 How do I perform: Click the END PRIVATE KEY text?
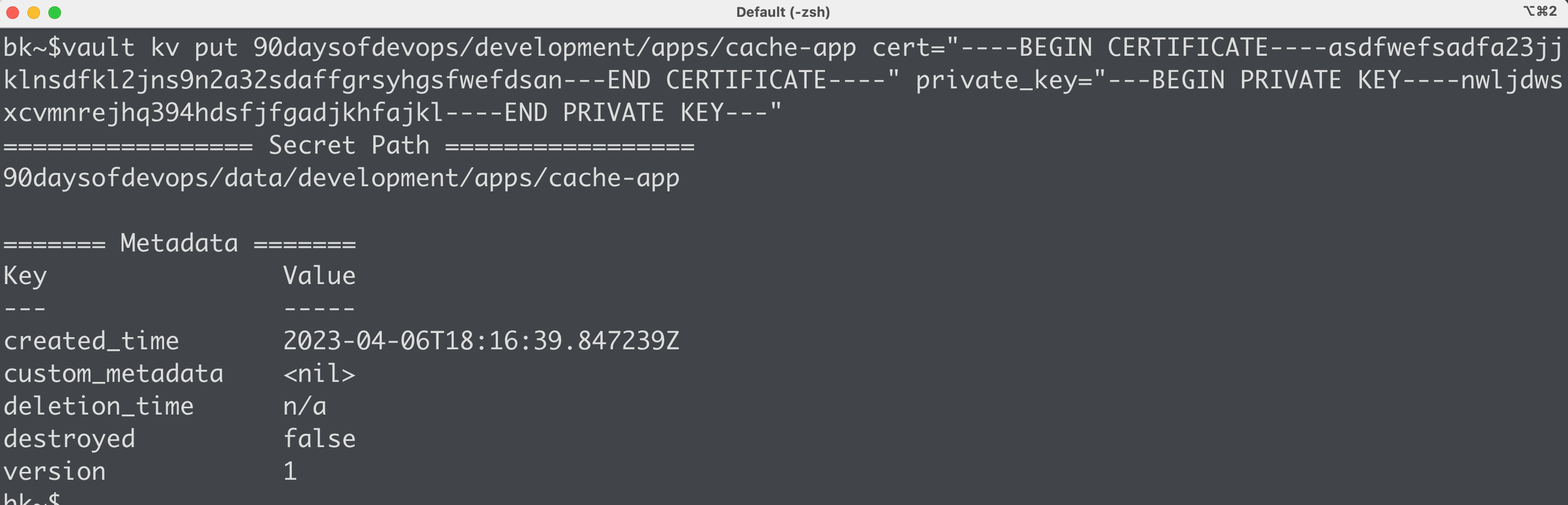(614, 113)
